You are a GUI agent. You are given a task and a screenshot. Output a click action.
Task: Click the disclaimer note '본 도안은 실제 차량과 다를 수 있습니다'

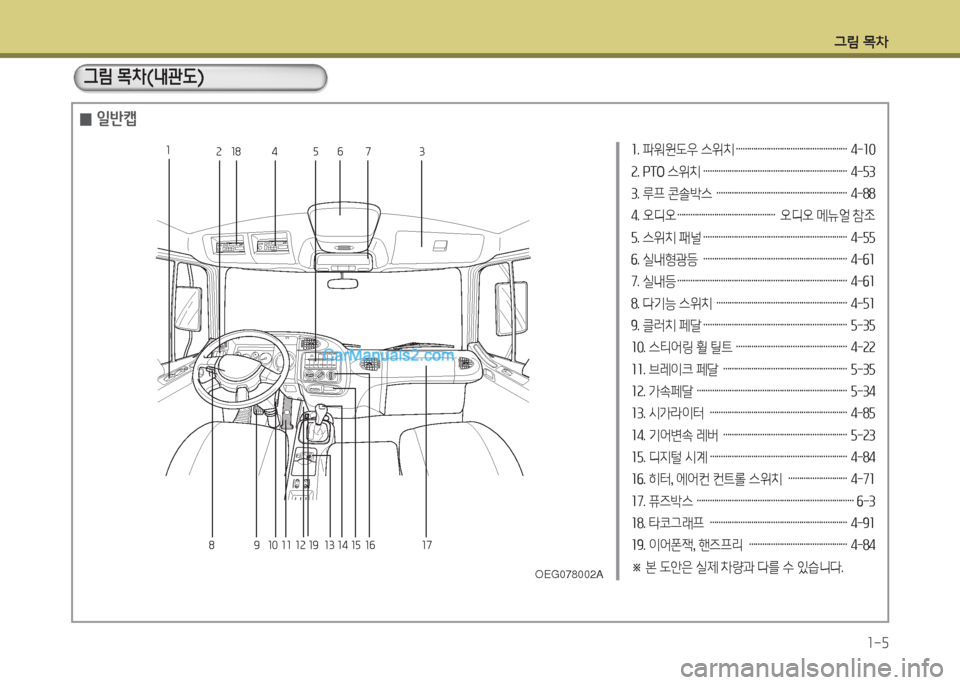[x=738, y=567]
